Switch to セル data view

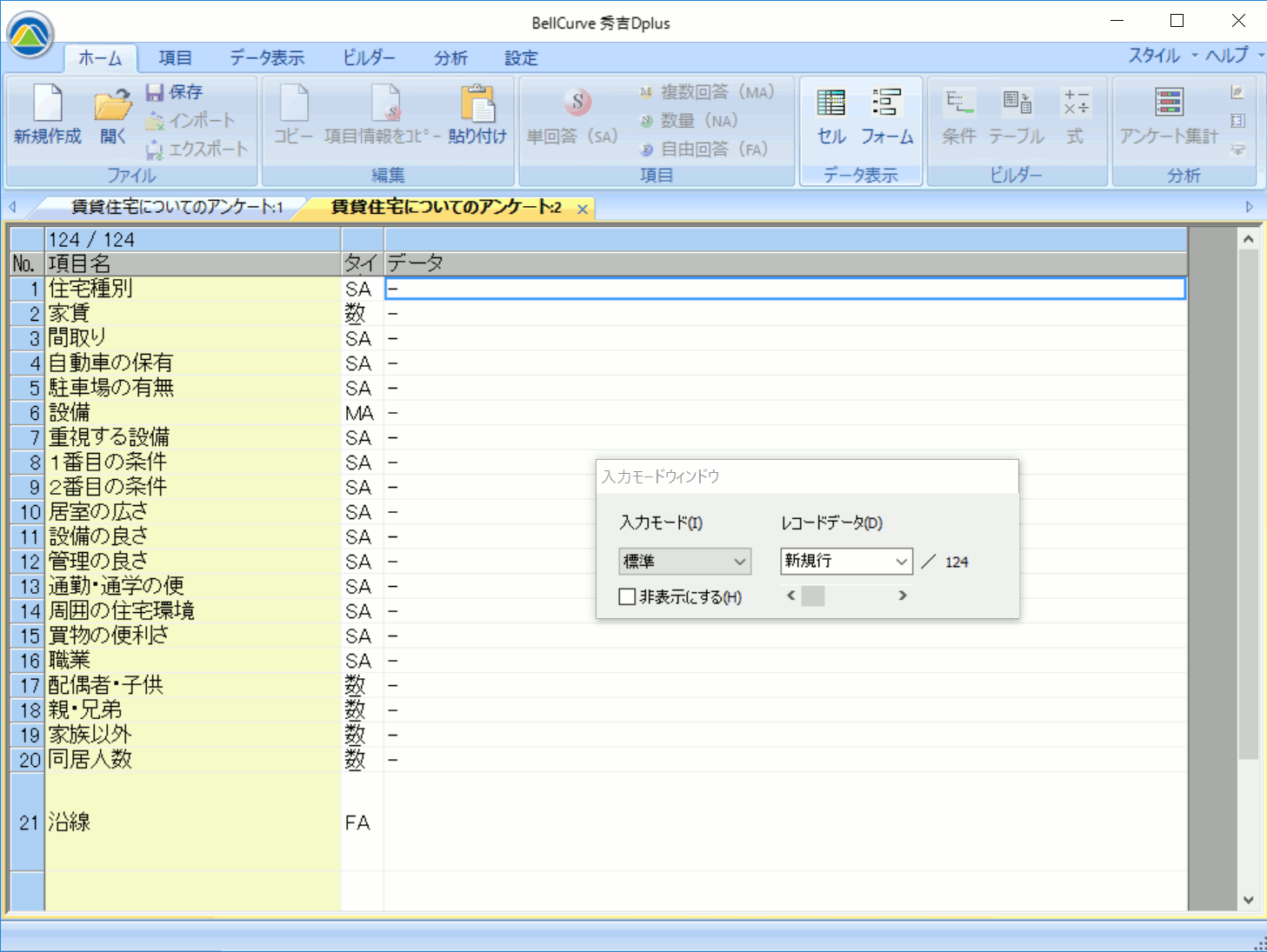831,115
